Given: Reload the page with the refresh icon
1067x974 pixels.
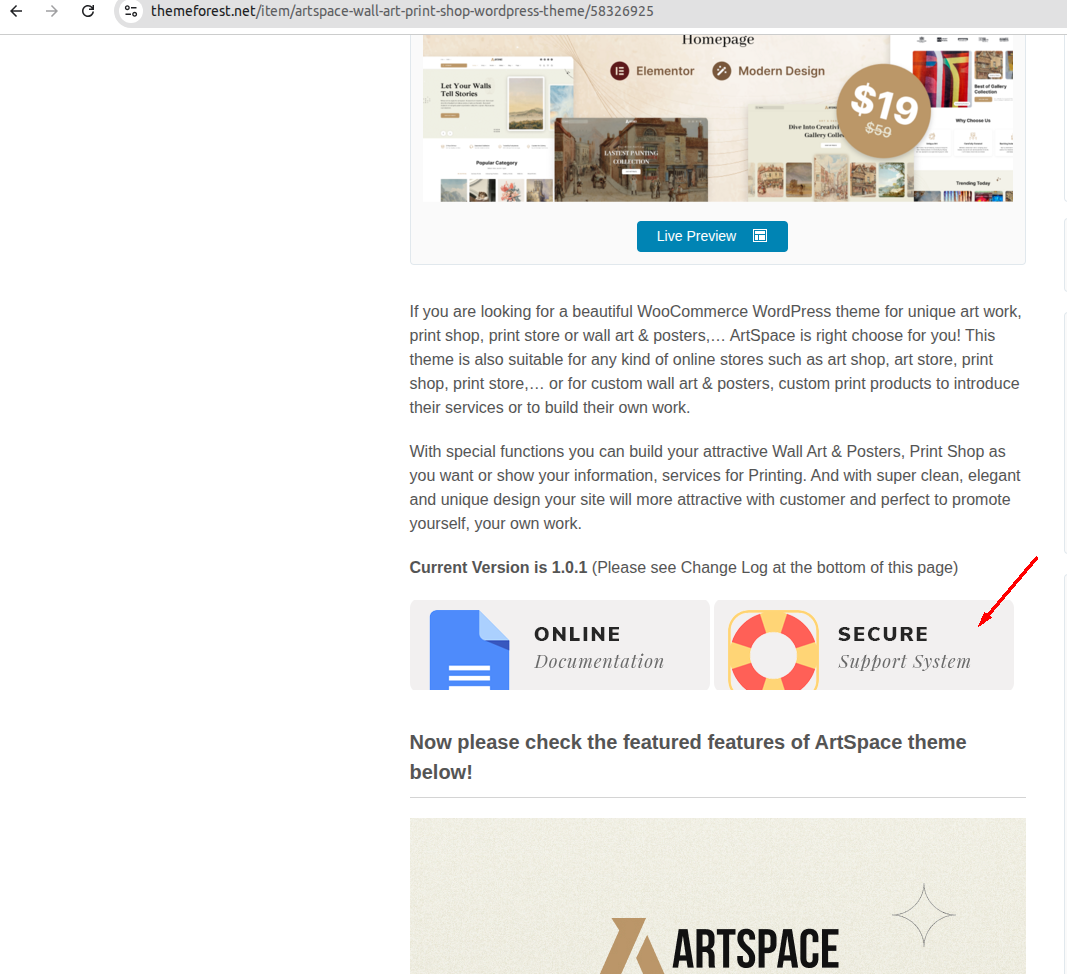Looking at the screenshot, I should point(88,11).
